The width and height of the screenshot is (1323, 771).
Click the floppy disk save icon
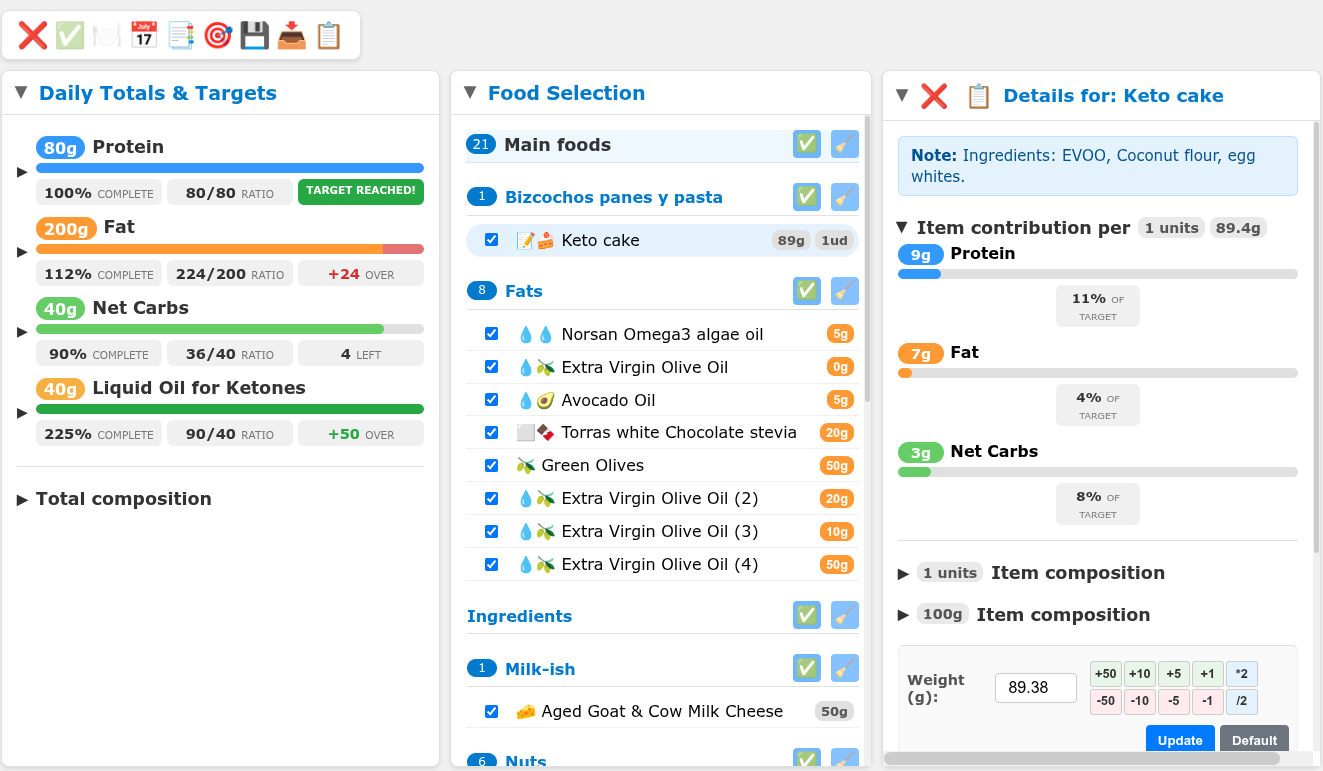pyautogui.click(x=254, y=35)
